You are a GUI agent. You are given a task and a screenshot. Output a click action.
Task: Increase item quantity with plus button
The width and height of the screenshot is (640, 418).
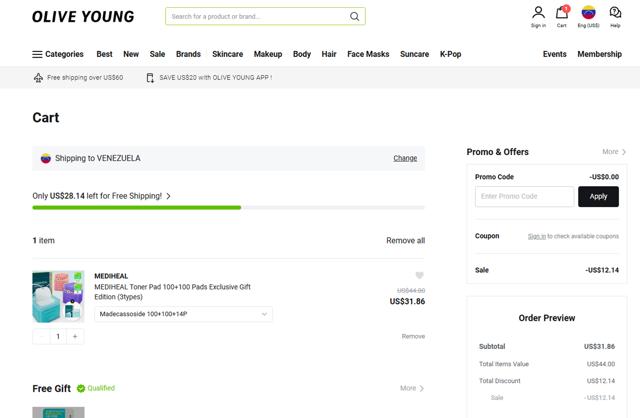pos(75,336)
